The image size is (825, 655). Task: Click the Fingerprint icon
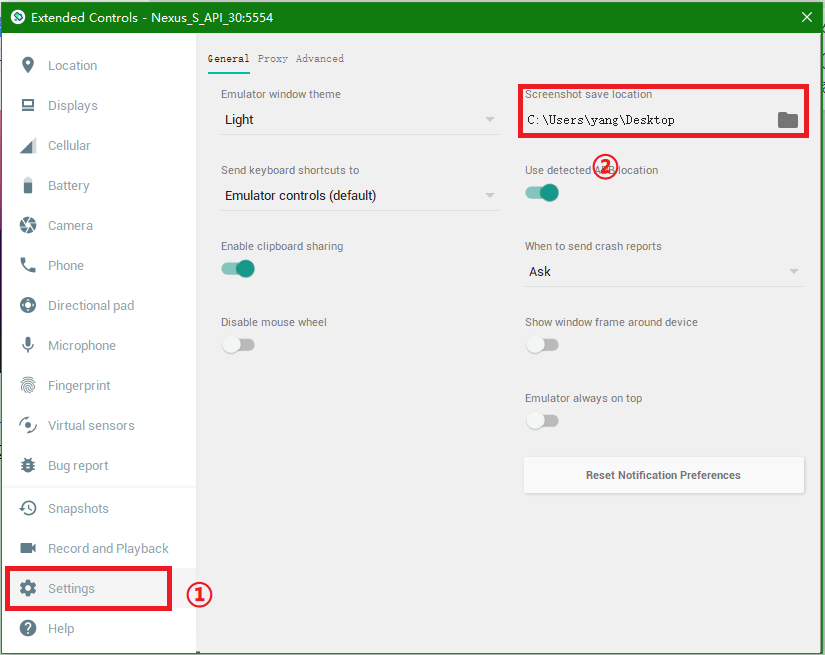(28, 385)
